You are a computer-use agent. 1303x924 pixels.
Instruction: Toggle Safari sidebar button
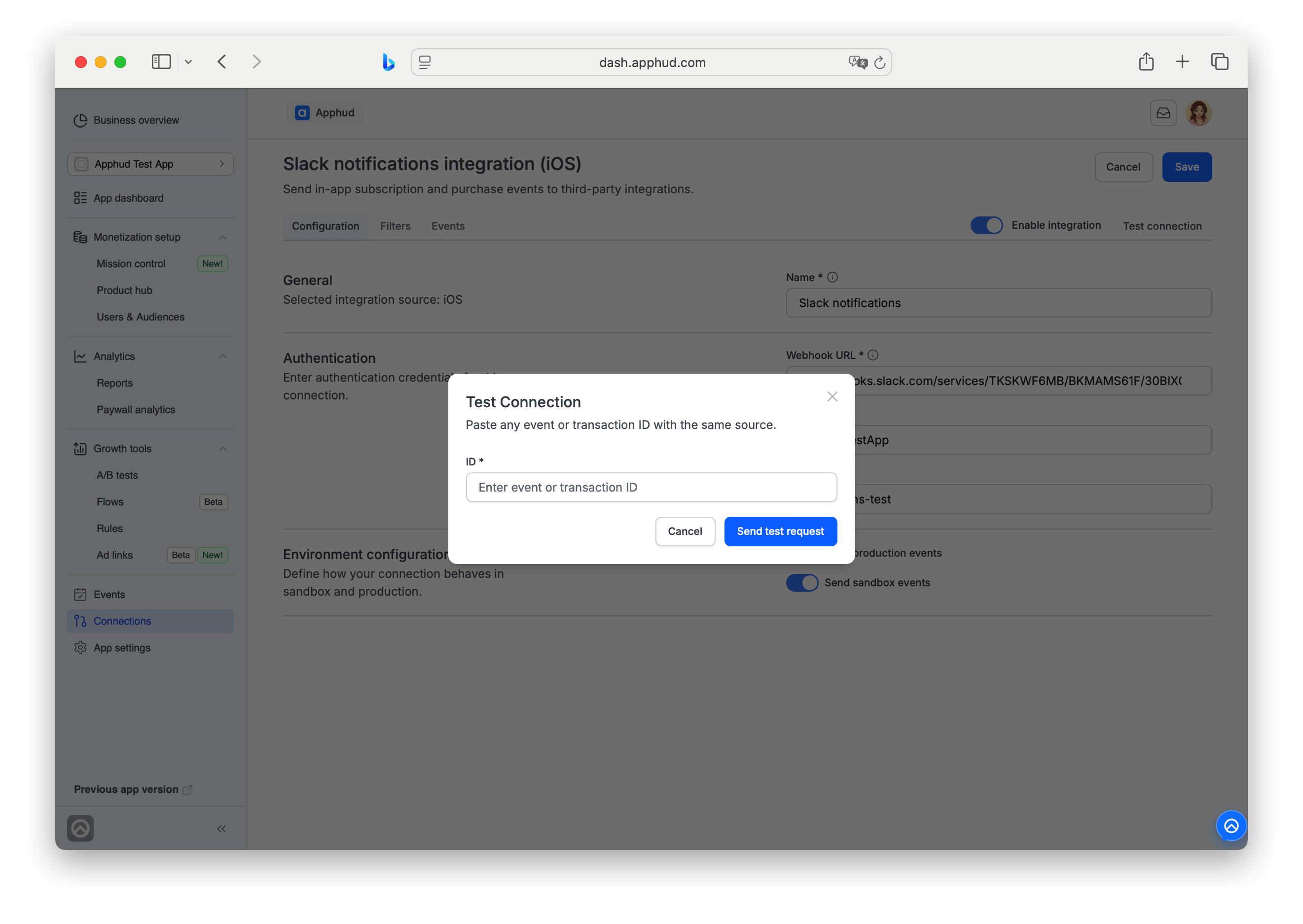point(161,62)
